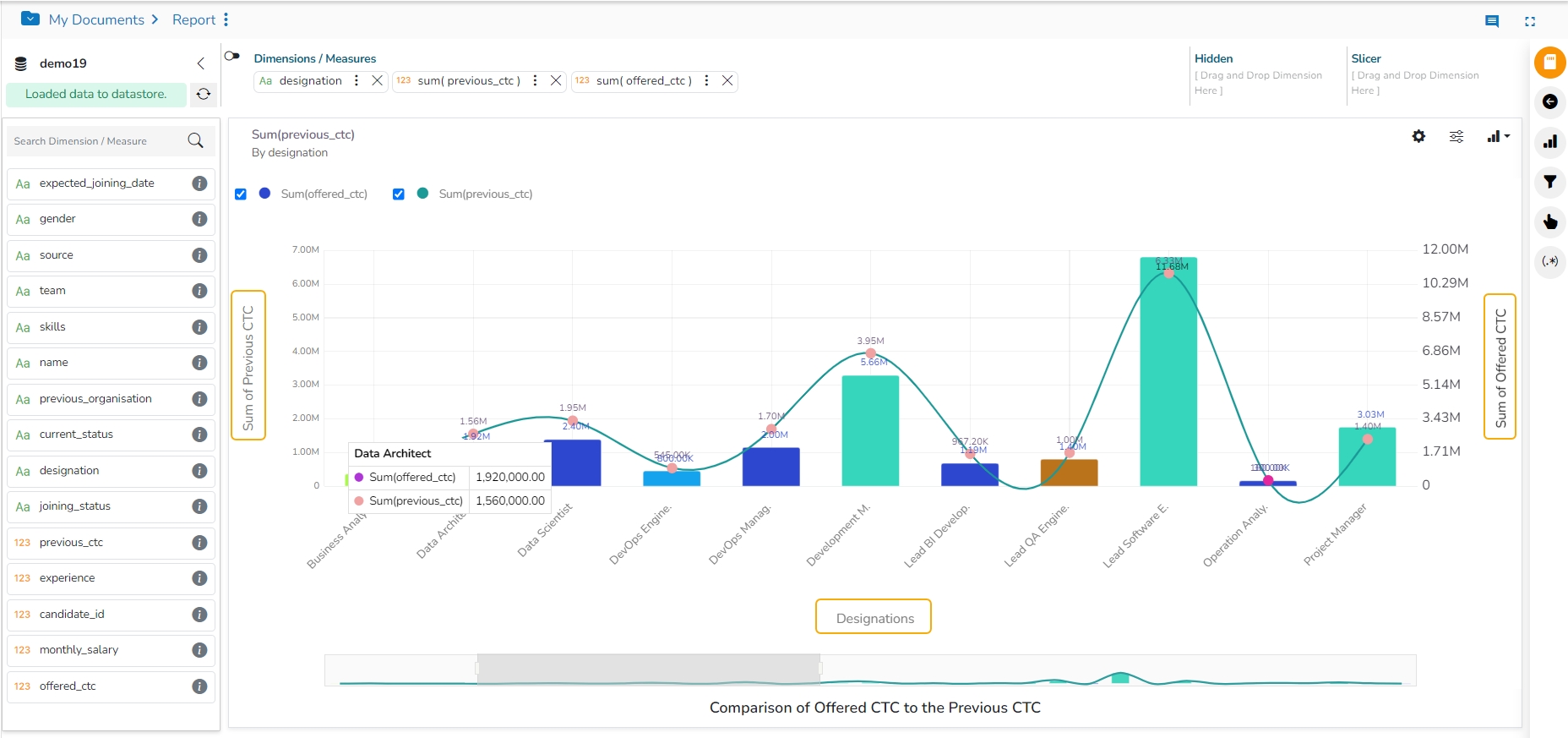The height and width of the screenshot is (738, 1568).
Task: Show info for team field
Action: (x=199, y=291)
